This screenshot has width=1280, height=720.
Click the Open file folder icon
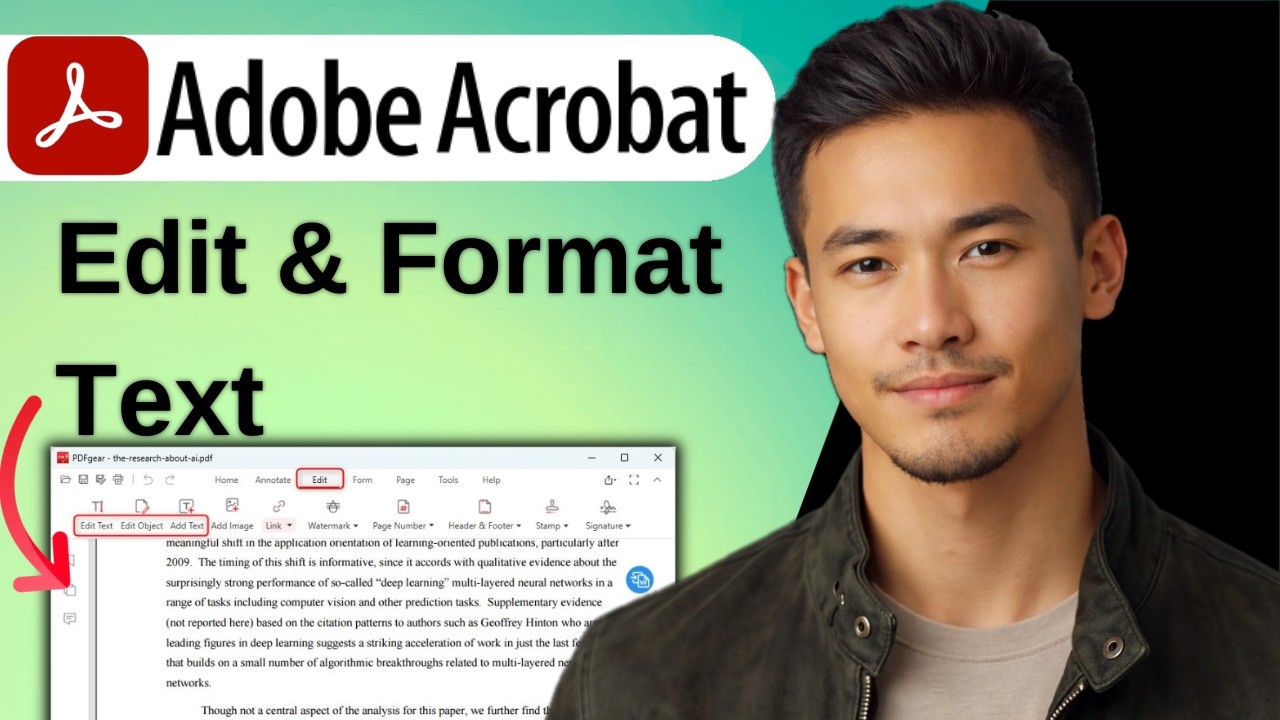[65, 480]
